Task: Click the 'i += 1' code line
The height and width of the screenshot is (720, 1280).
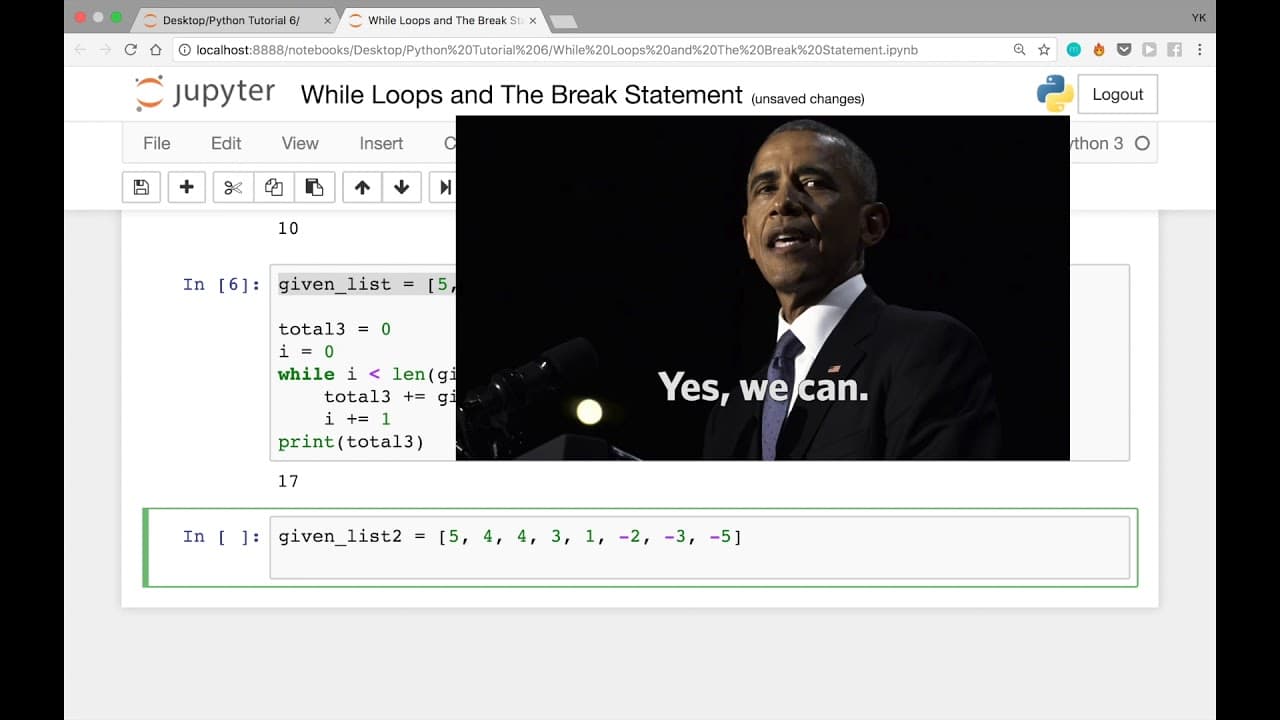Action: 357,419
